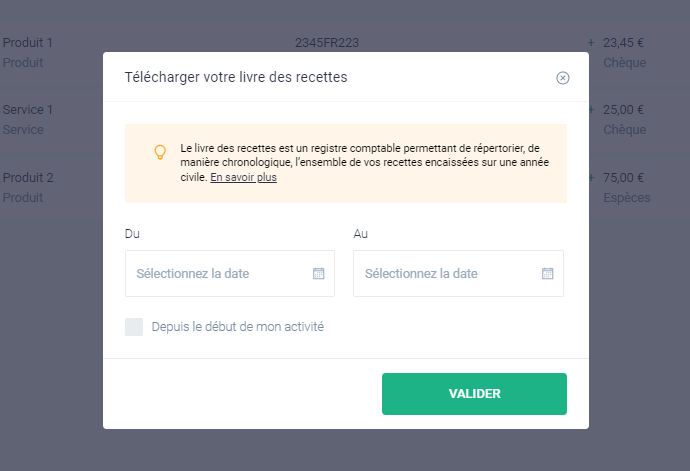Click the lightbulb tip icon
The height and width of the screenshot is (471, 690).
(x=160, y=152)
